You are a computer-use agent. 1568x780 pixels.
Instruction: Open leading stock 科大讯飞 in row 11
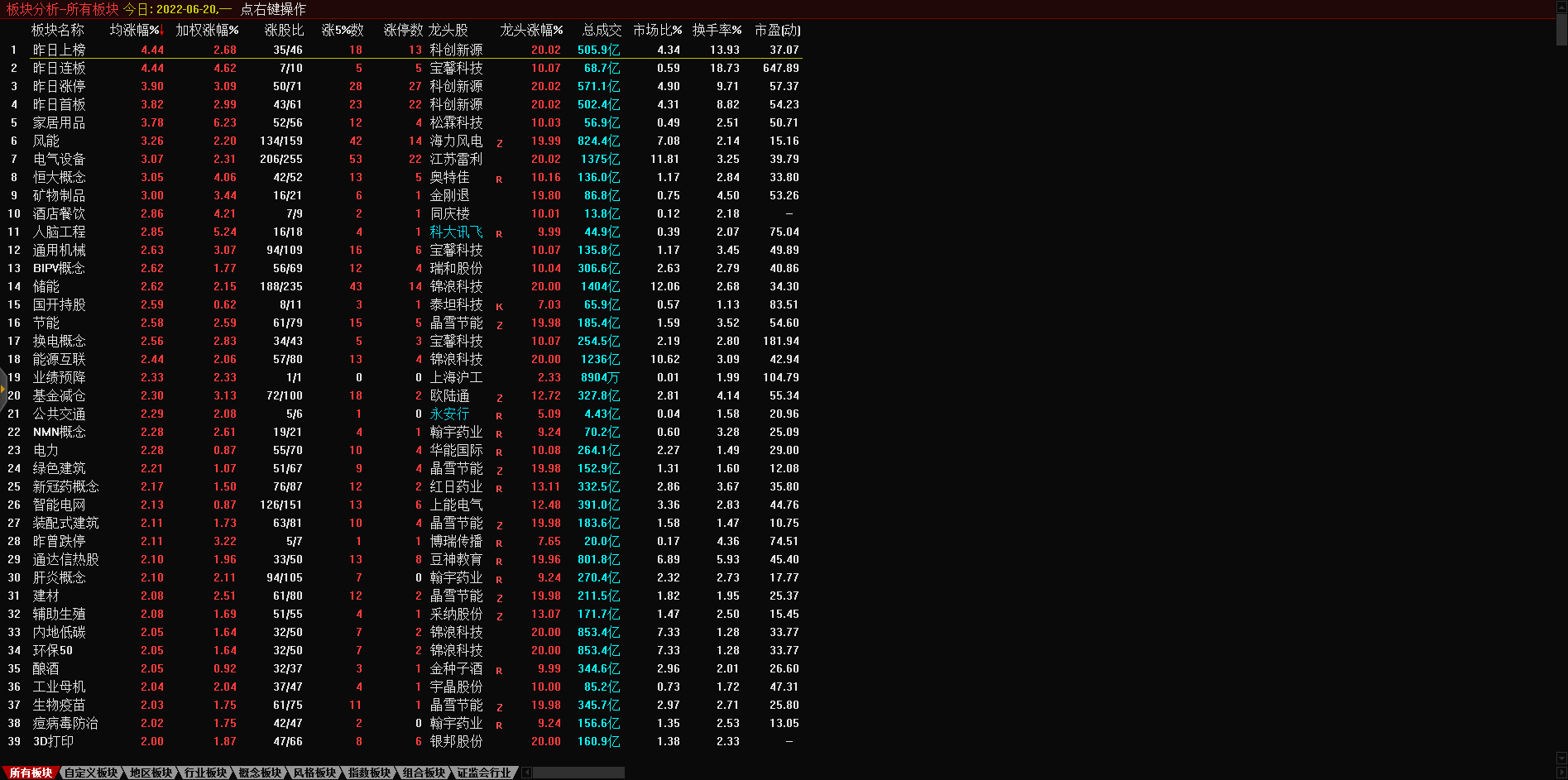pos(456,232)
